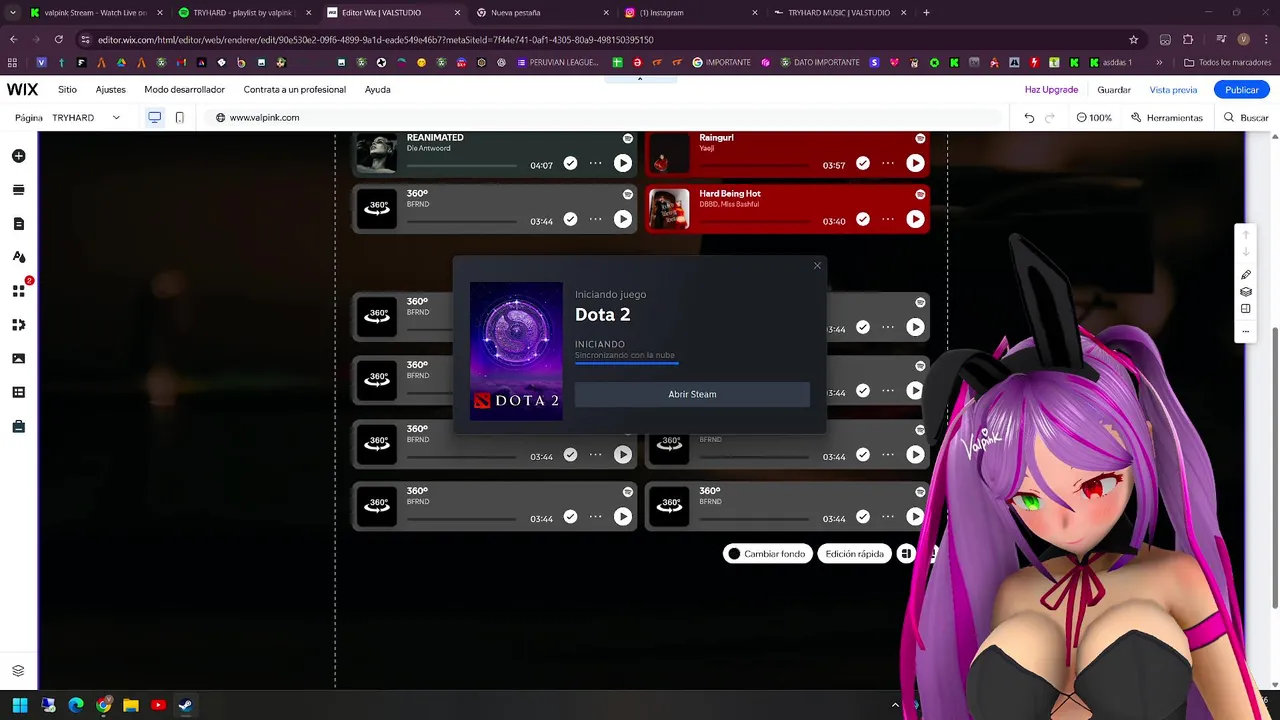Click Spotify icon on Hard Being Hot track
This screenshot has width=1280, height=720.
pyautogui.click(x=920, y=194)
